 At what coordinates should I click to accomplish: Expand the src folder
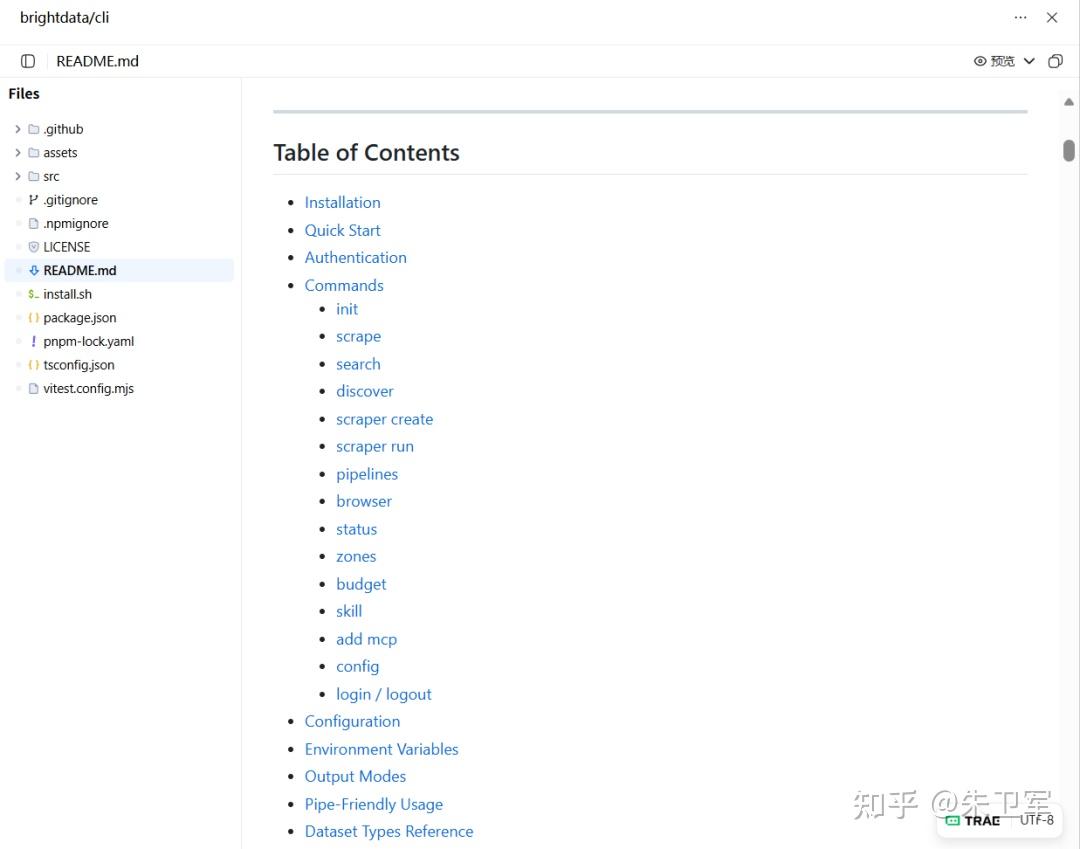coord(18,176)
